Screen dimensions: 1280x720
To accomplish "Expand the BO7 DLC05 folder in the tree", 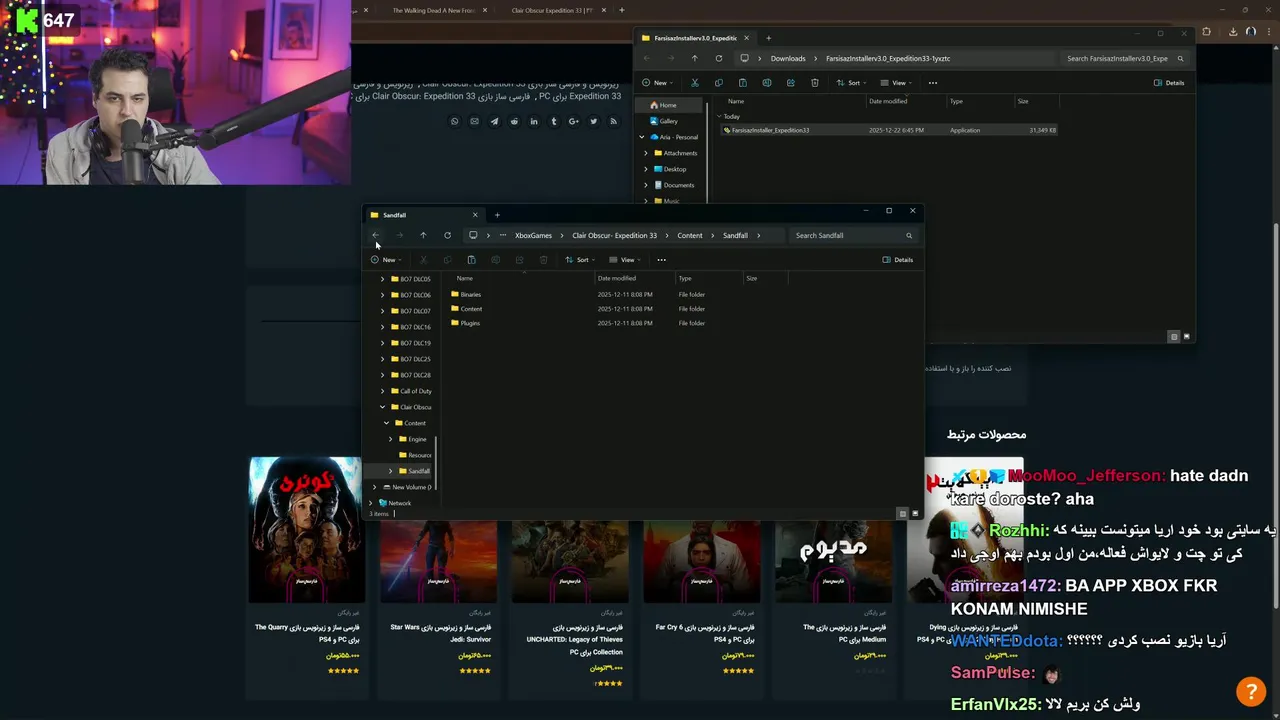I will tap(382, 279).
